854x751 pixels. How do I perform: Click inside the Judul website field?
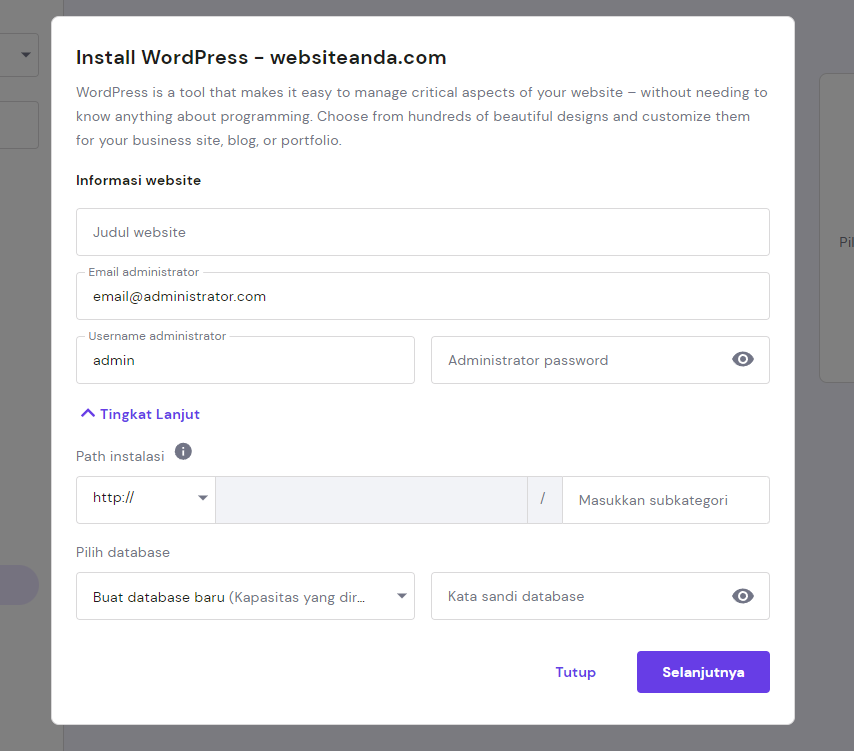click(x=422, y=231)
